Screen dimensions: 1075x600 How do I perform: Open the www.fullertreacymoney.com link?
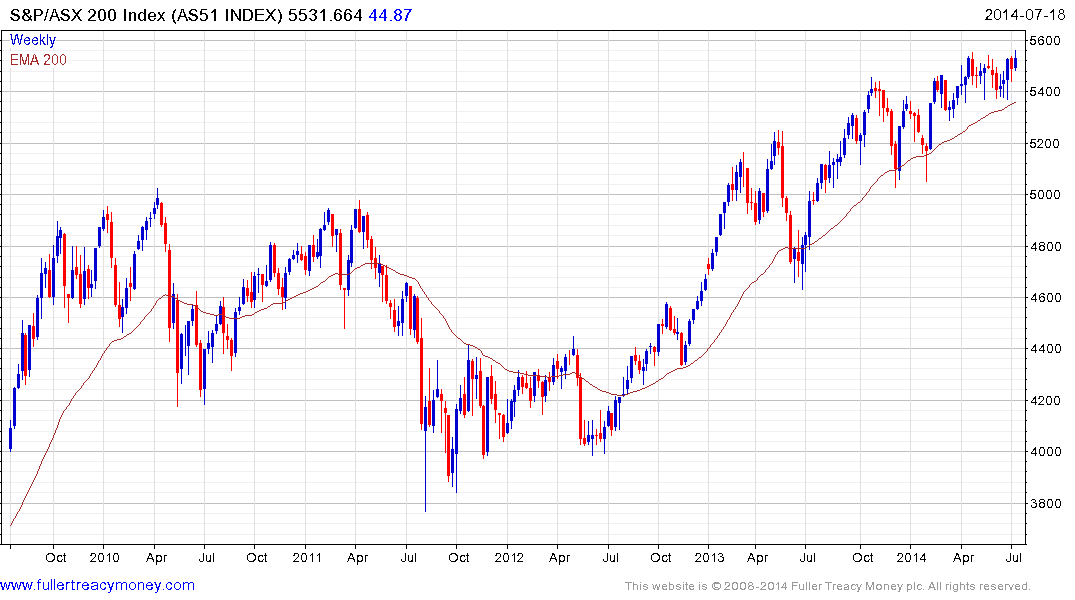coord(97,585)
